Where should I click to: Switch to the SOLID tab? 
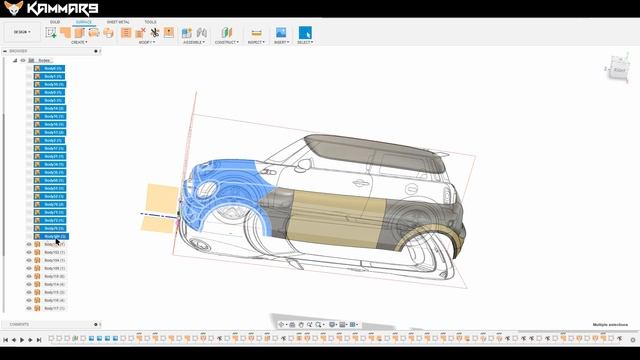click(x=55, y=22)
